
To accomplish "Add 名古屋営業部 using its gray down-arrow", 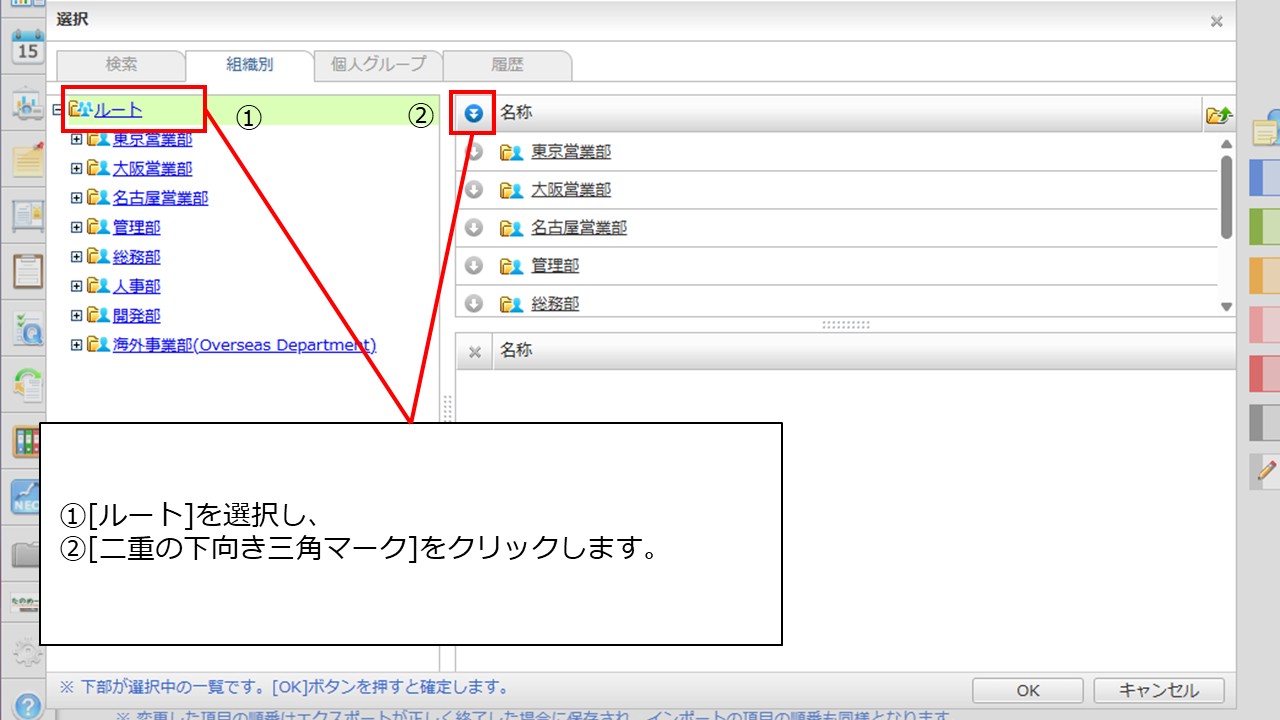I will click(474, 228).
